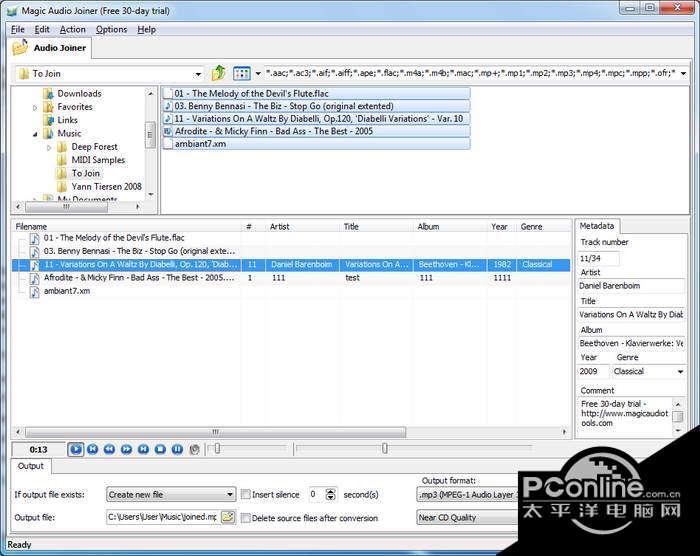Sort list by Filename column header
This screenshot has width=700, height=556.
click(127, 226)
